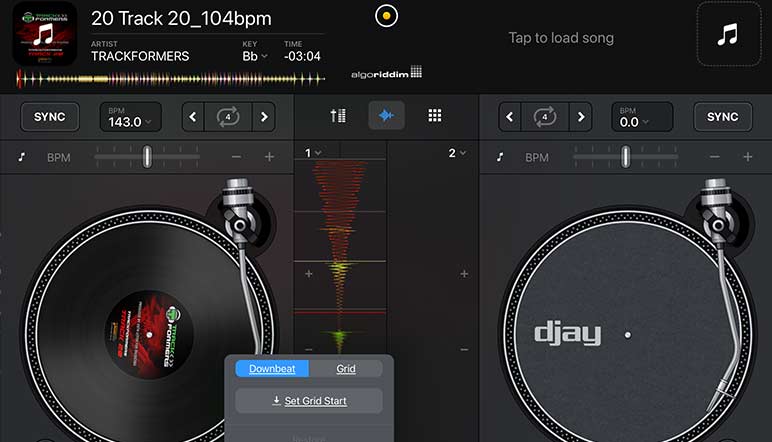Increase right deck tempo with plus

pyautogui.click(x=748, y=157)
